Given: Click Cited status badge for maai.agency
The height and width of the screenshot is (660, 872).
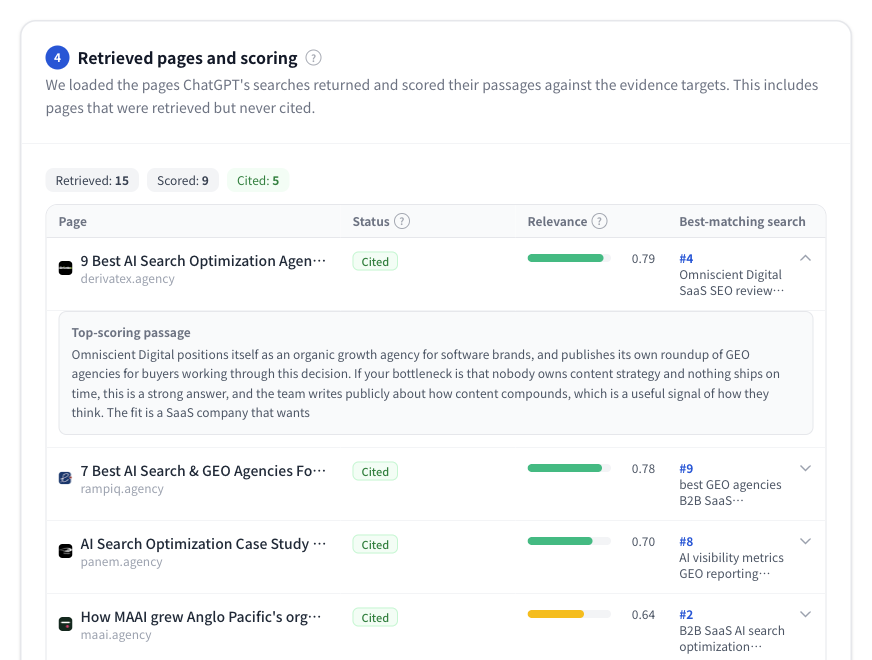Looking at the screenshot, I should point(375,617).
